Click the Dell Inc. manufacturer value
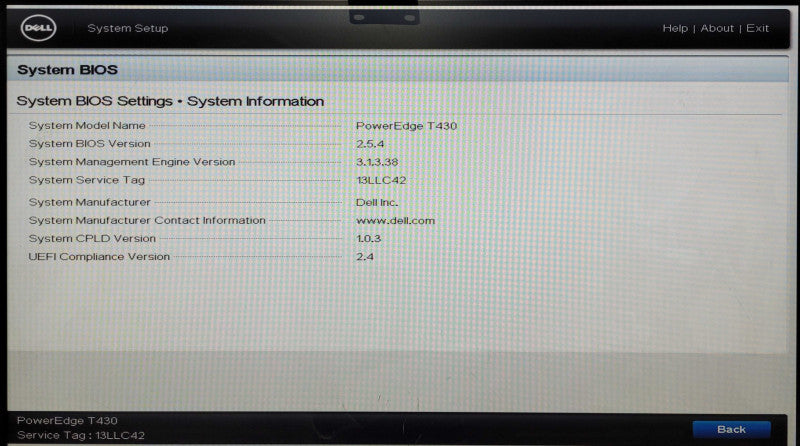 pyautogui.click(x=377, y=202)
